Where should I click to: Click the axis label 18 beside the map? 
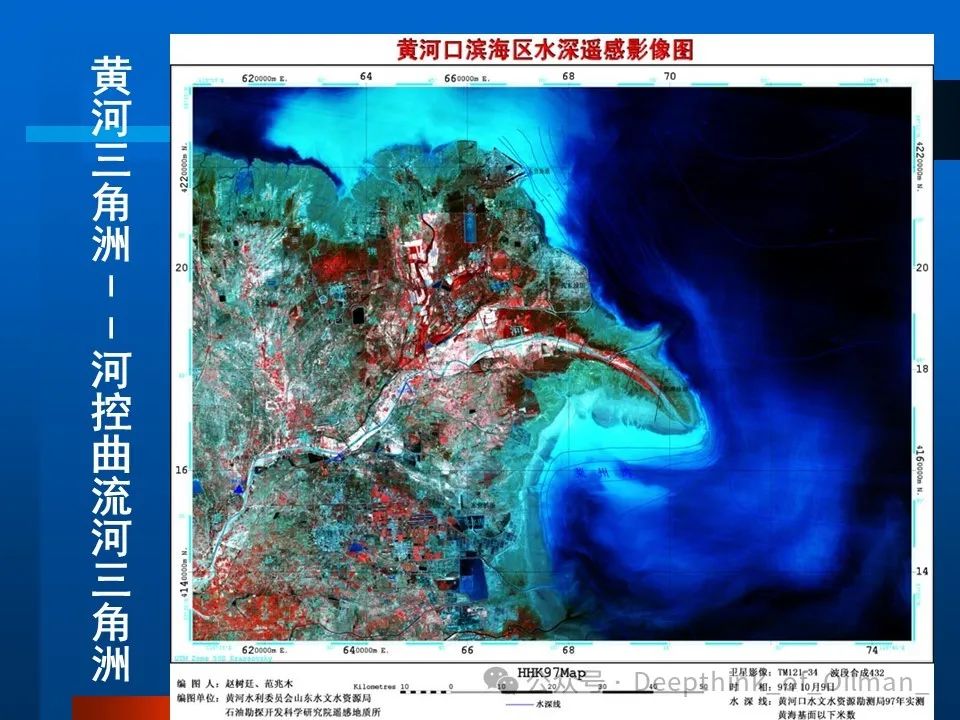(x=922, y=369)
